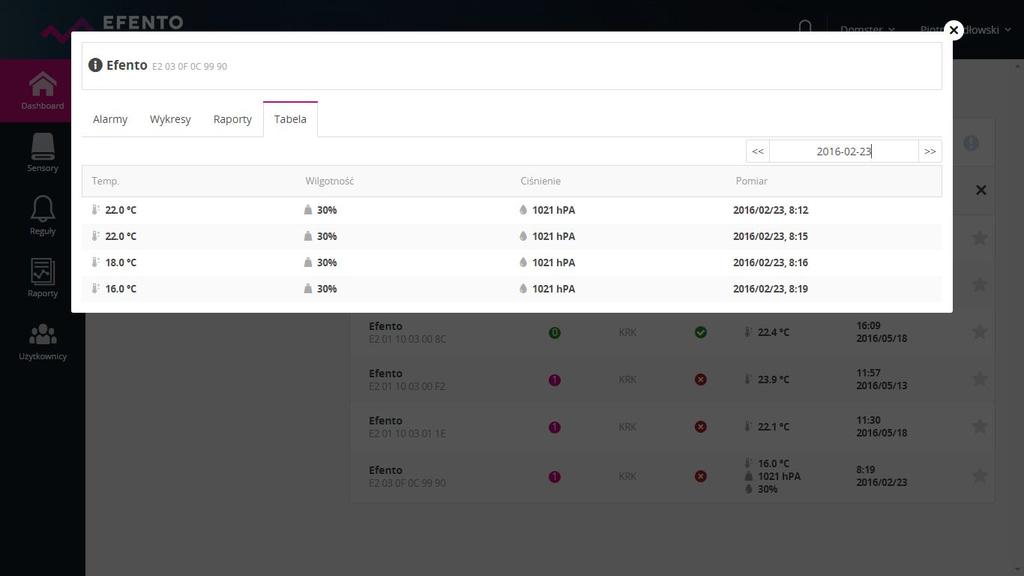Select the 22.4 °C reading in background list
Viewport: 1024px width, 576px height.
click(773, 332)
